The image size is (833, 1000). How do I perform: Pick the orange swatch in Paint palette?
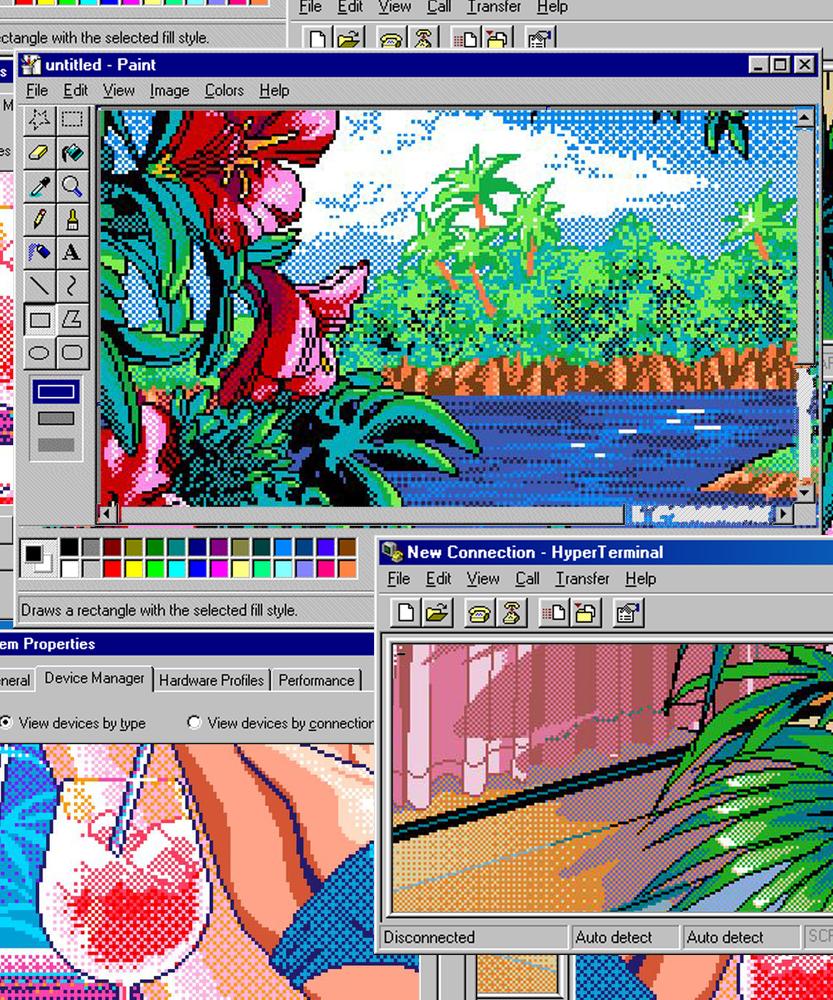pyautogui.click(x=347, y=568)
